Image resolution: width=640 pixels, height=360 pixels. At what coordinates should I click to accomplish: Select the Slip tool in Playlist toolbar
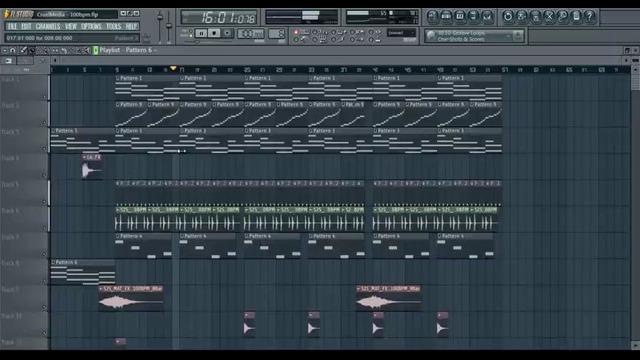point(55,50)
